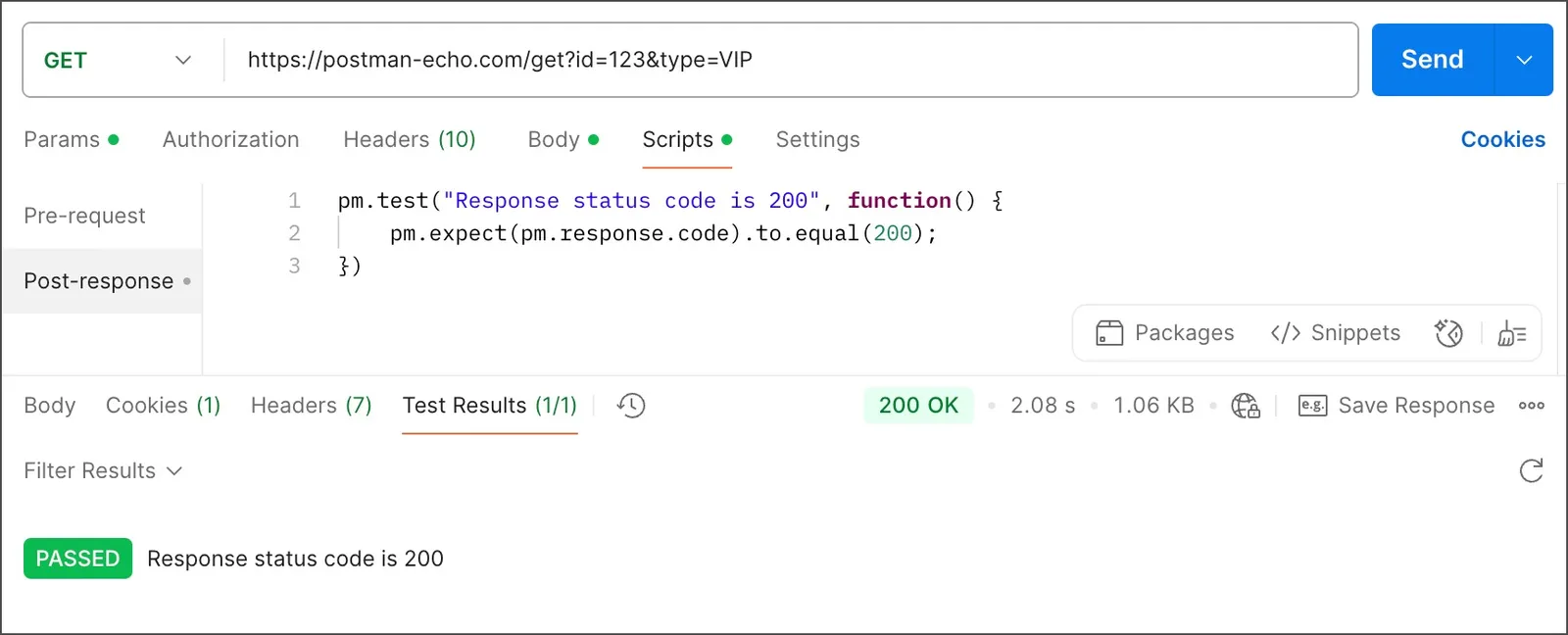This screenshot has height=635, width=1568.
Task: Open the Authorization tab
Action: pyautogui.click(x=230, y=139)
